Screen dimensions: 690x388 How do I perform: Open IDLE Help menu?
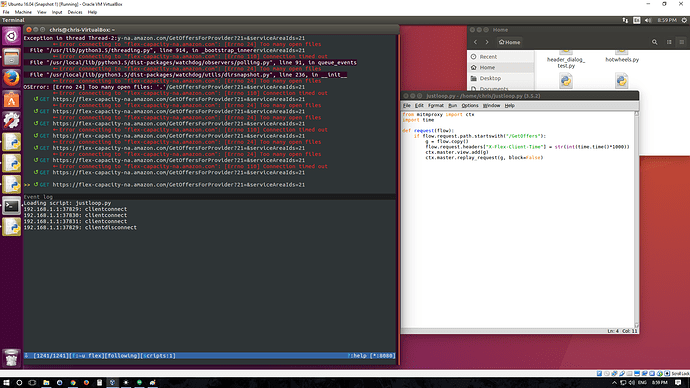(510, 106)
